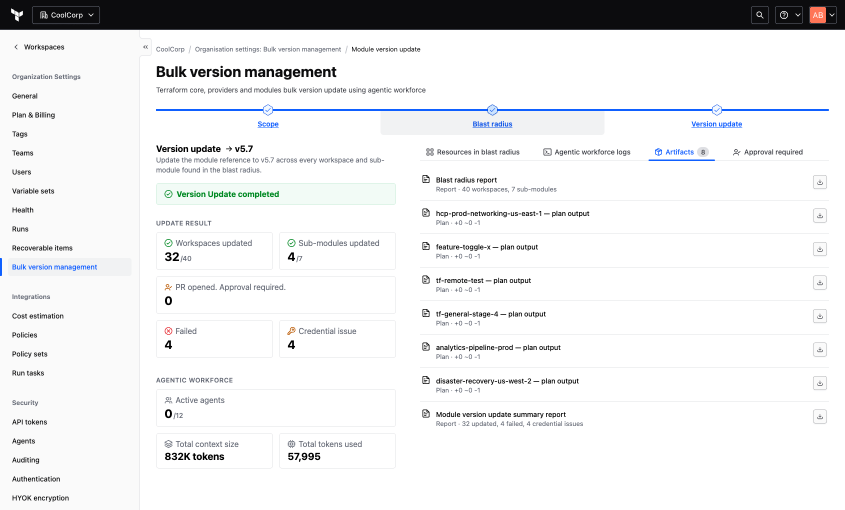
Task: Open Policies in sidebar
Action: pos(25,335)
